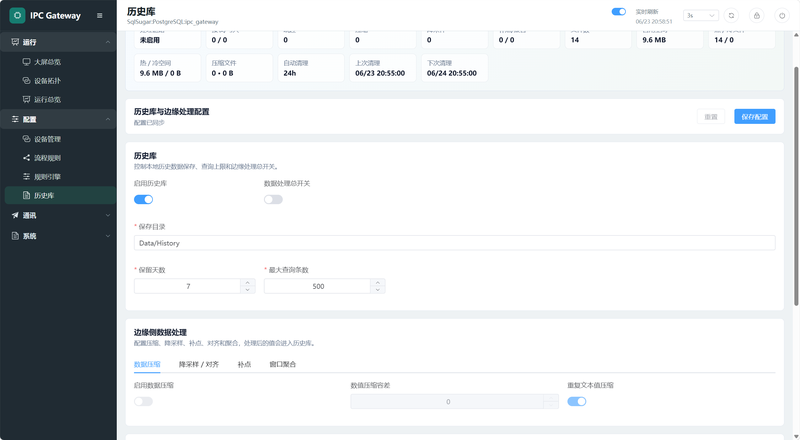
Task: Switch to the 数据压缩 tab
Action: click(x=147, y=364)
